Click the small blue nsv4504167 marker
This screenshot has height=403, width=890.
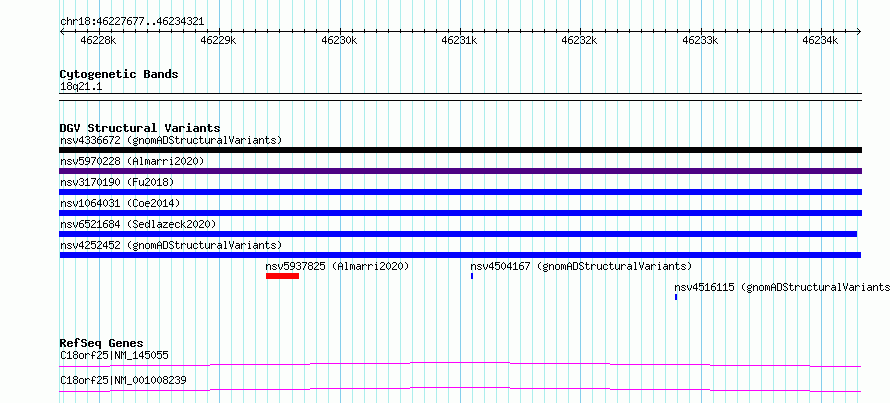[x=472, y=276]
